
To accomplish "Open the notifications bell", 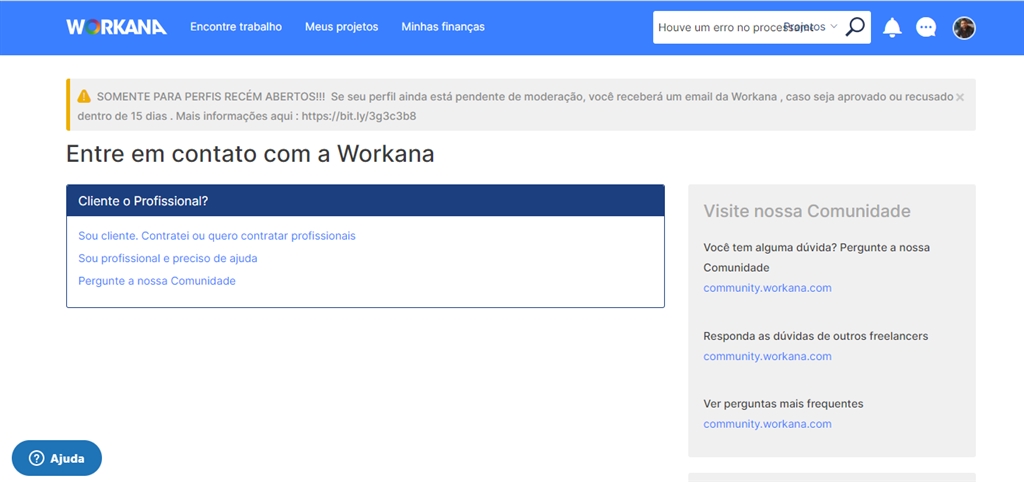I will [892, 27].
